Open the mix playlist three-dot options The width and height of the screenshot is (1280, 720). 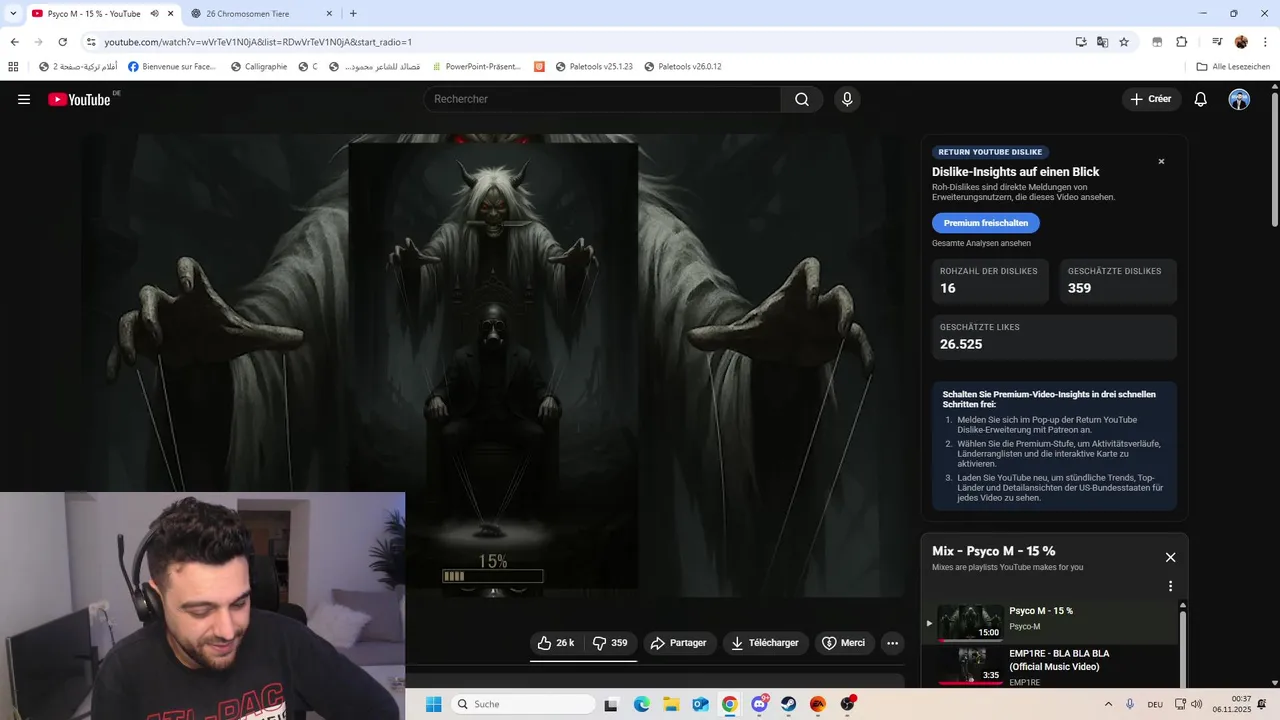[x=1170, y=586]
